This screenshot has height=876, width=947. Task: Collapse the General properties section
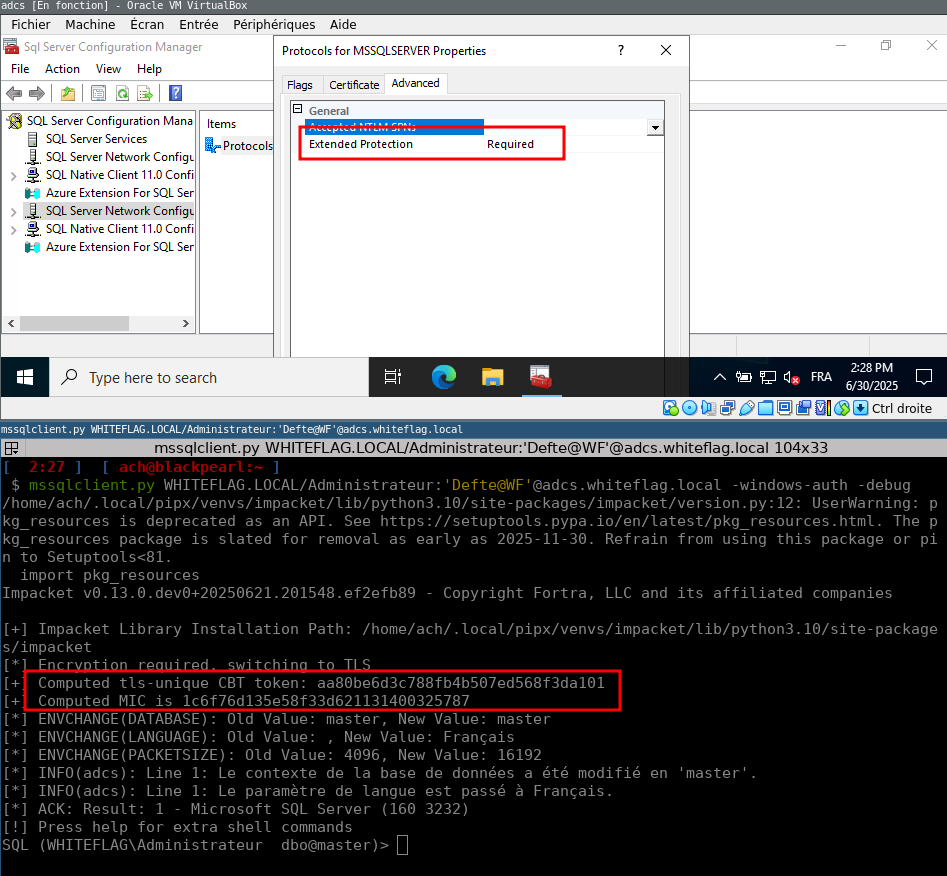(x=297, y=110)
